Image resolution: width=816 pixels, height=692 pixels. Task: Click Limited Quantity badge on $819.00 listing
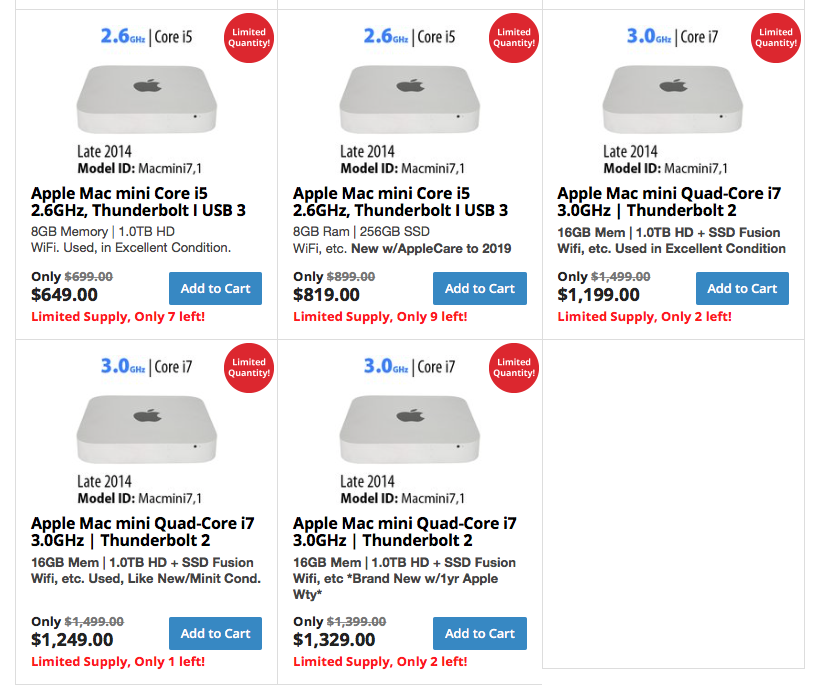pyautogui.click(x=514, y=38)
